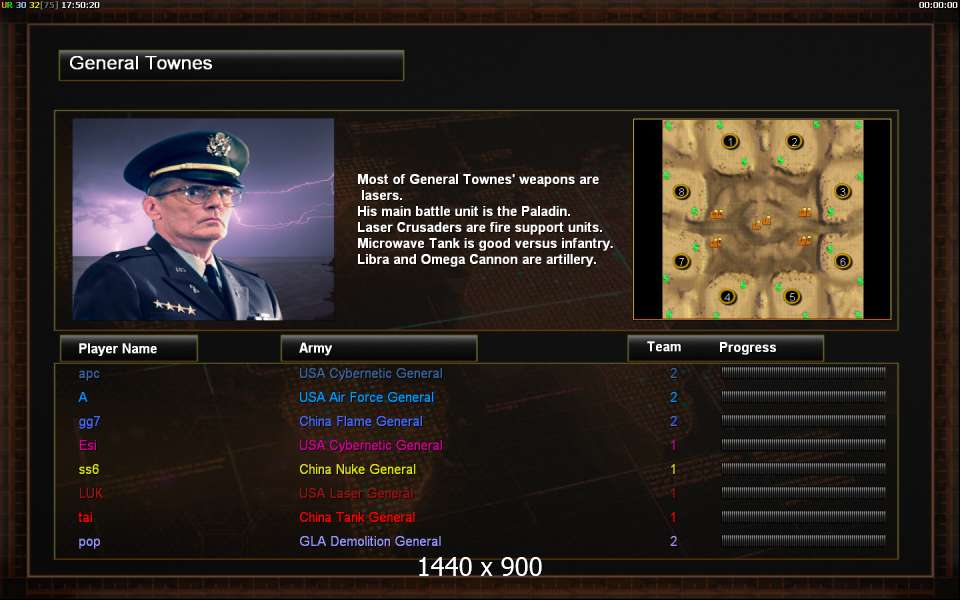Select the Player Name column header
This screenshot has height=600, width=960.
click(x=129, y=348)
